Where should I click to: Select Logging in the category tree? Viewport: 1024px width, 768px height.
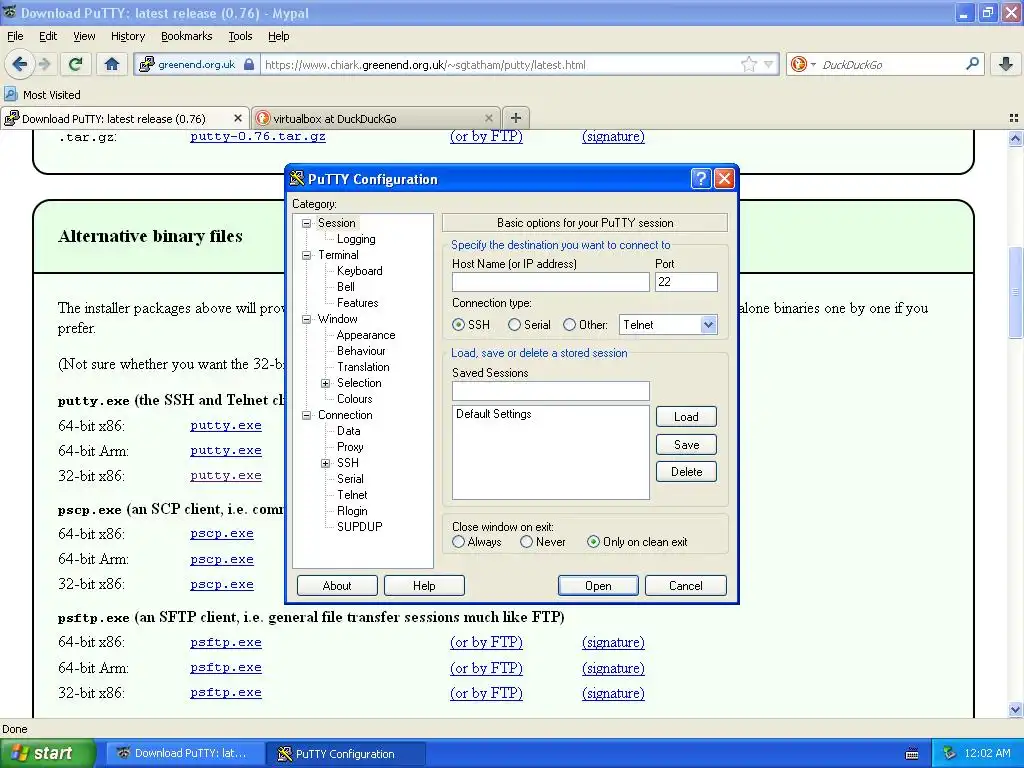pyautogui.click(x=356, y=239)
